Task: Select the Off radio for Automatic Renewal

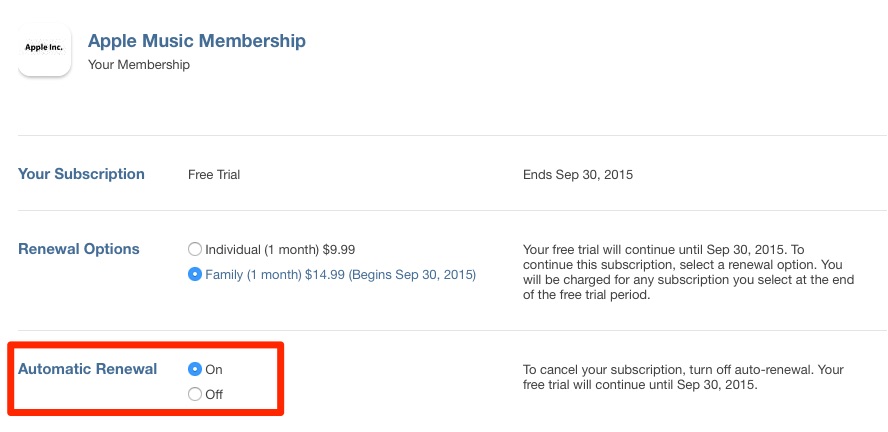Action: (195, 394)
